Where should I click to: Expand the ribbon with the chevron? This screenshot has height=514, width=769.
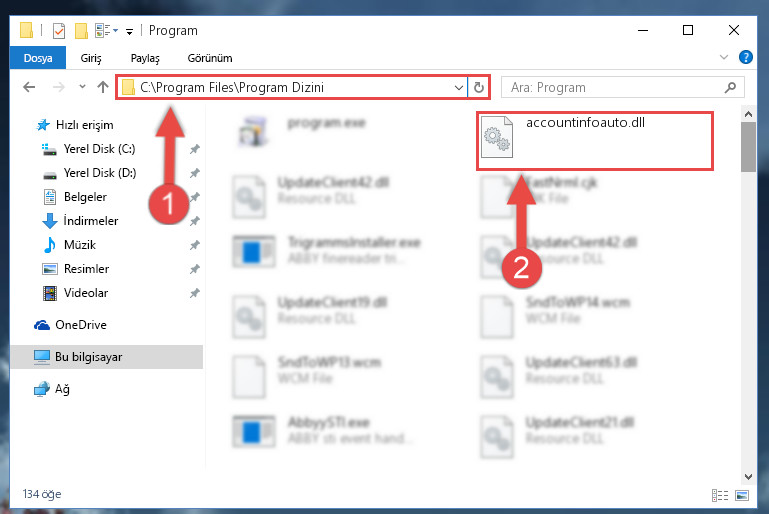pyautogui.click(x=723, y=57)
